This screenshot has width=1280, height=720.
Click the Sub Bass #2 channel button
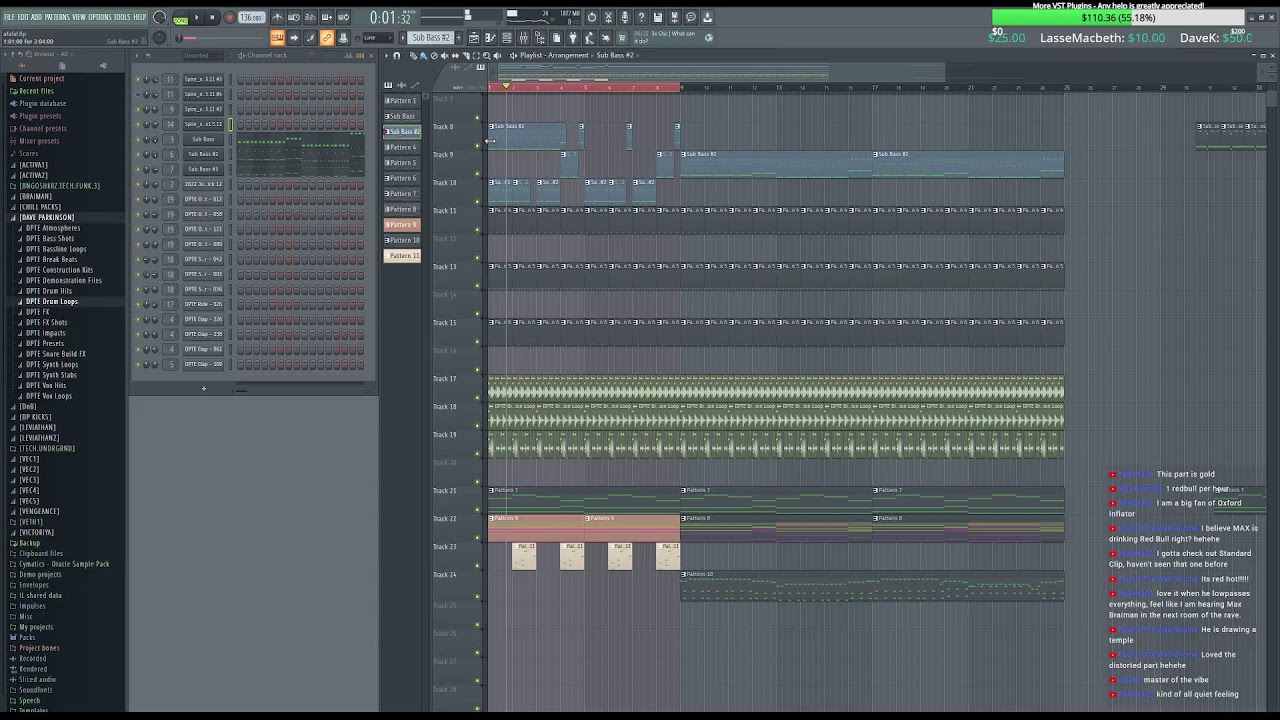coord(203,155)
